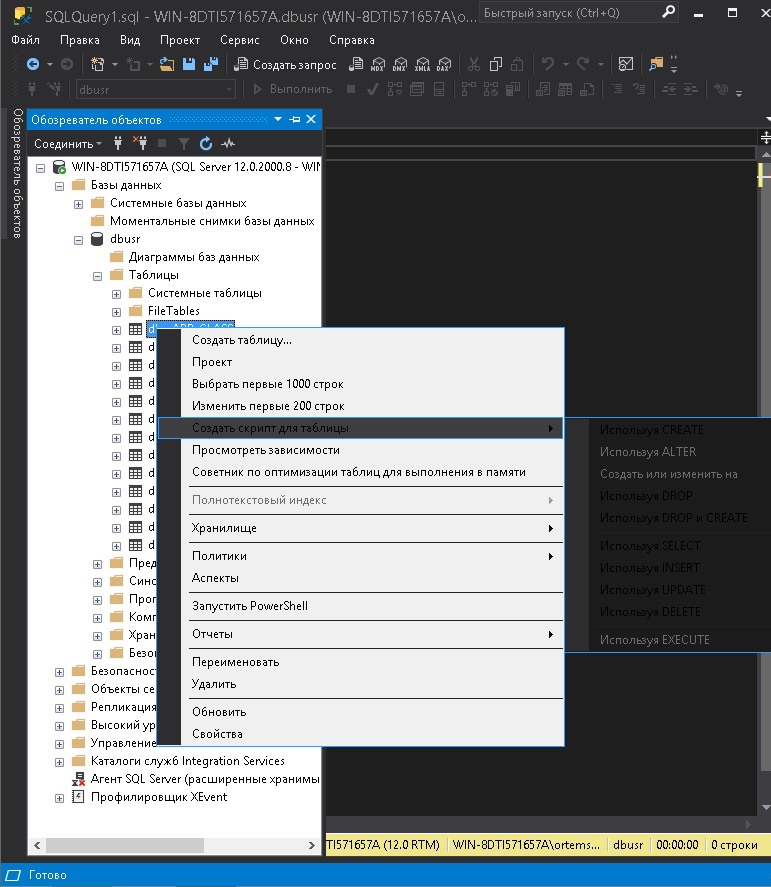The image size is (771, 887).
Task: Choose Выбрать первые 1000 строк
Action: [361, 384]
